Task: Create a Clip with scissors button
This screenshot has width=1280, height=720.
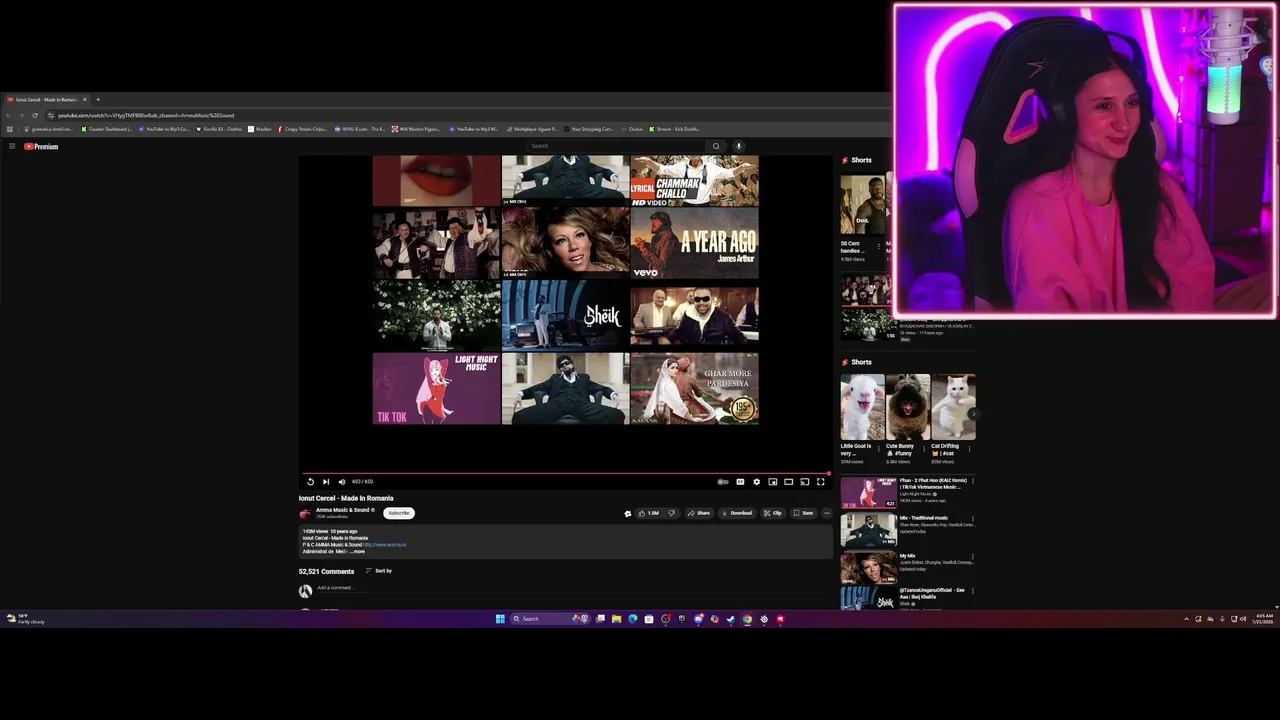Action: coord(773,513)
